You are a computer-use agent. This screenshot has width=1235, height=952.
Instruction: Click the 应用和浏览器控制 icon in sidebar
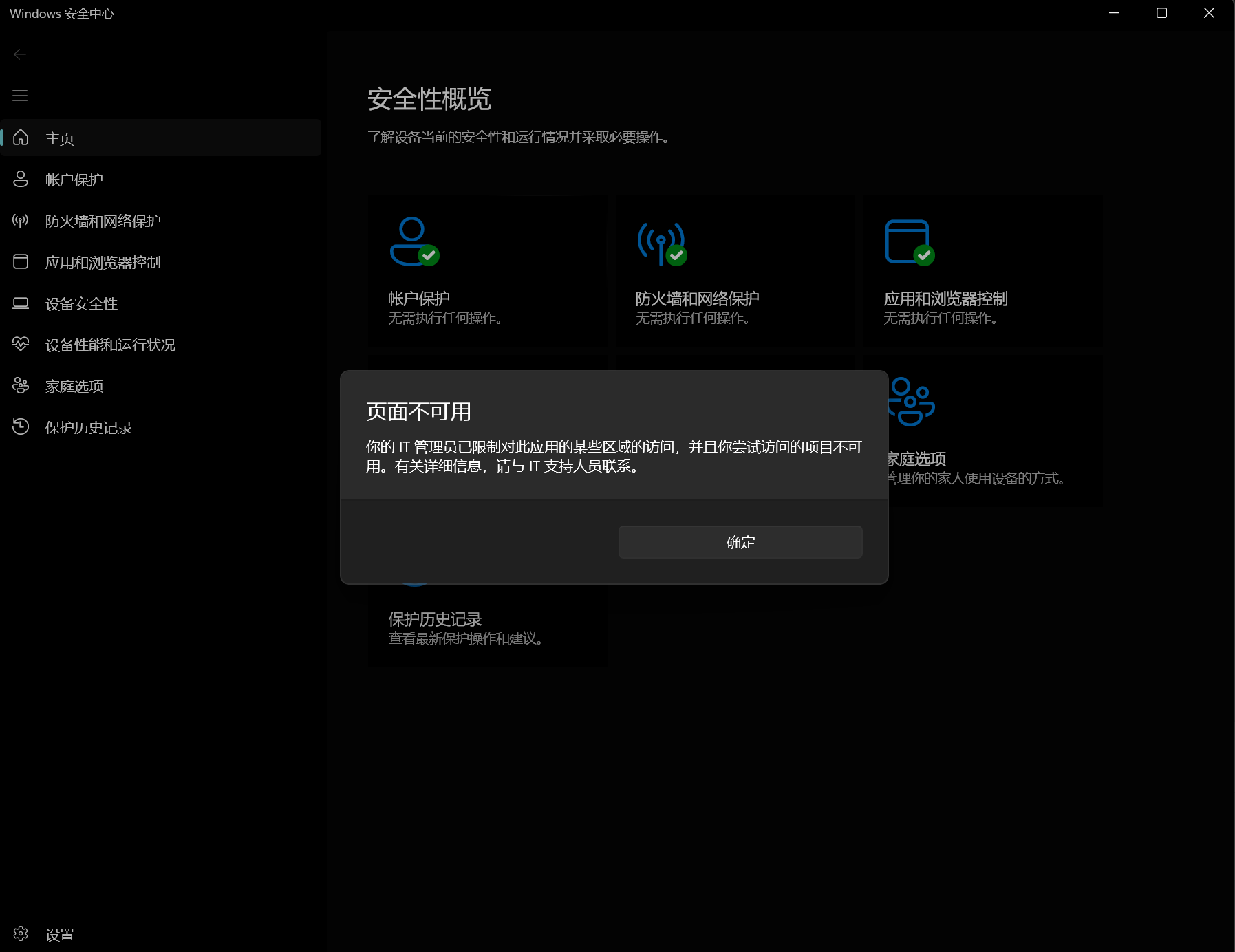20,261
